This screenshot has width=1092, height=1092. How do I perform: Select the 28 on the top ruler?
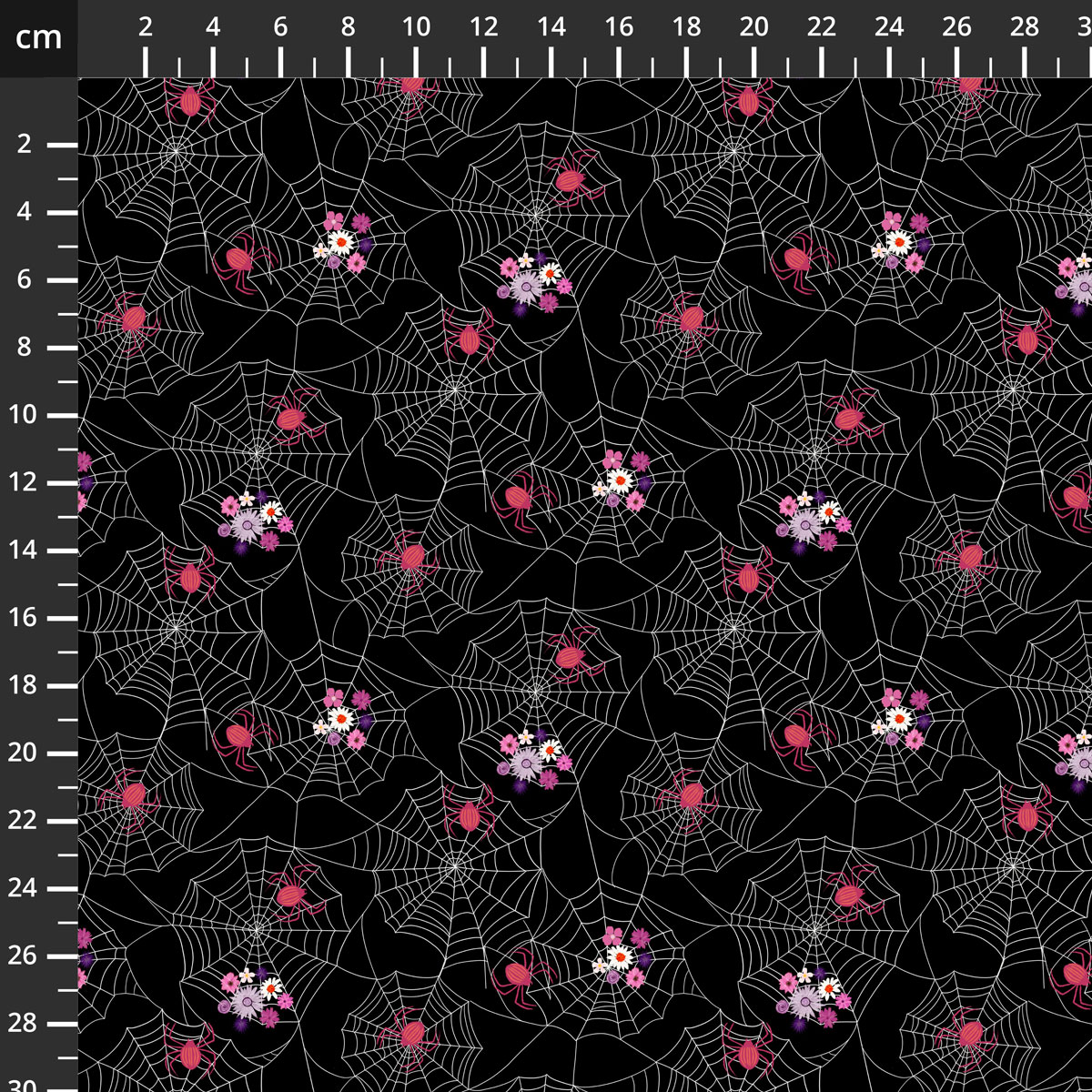(1024, 27)
